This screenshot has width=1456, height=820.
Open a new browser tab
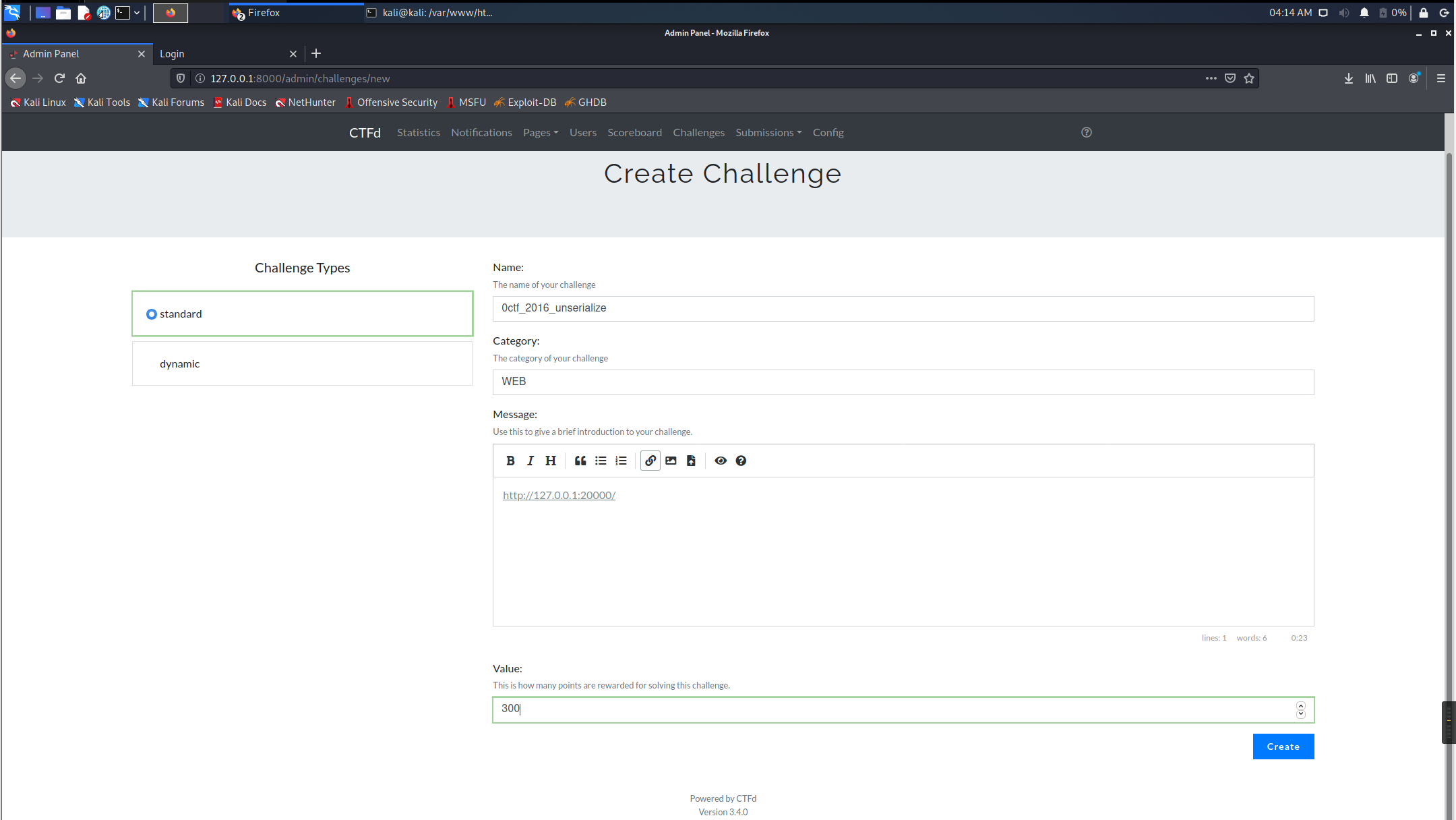316,53
